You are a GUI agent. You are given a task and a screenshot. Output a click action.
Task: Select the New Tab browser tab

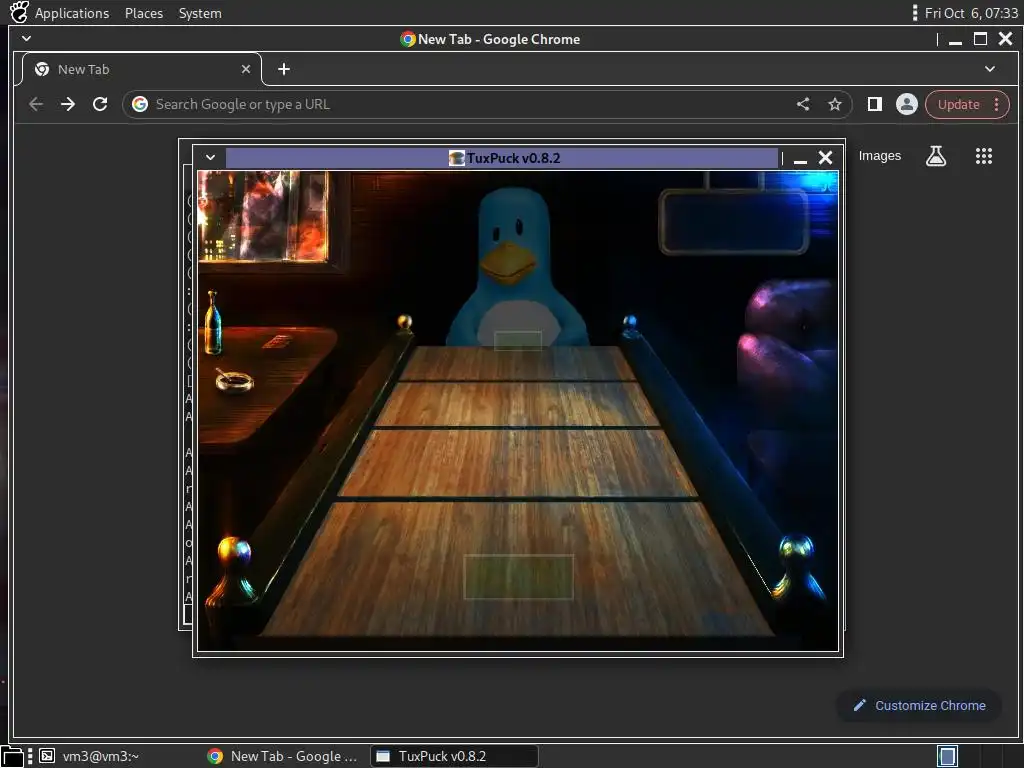pos(141,69)
